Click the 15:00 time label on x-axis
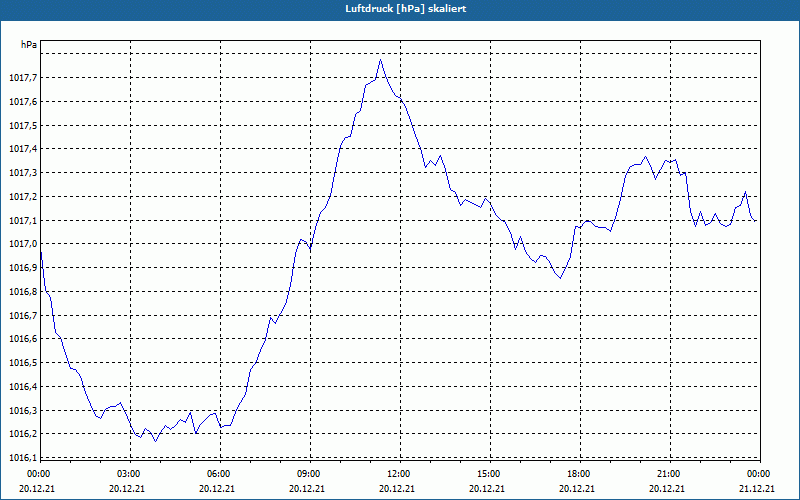This screenshot has width=800, height=500. (x=490, y=474)
